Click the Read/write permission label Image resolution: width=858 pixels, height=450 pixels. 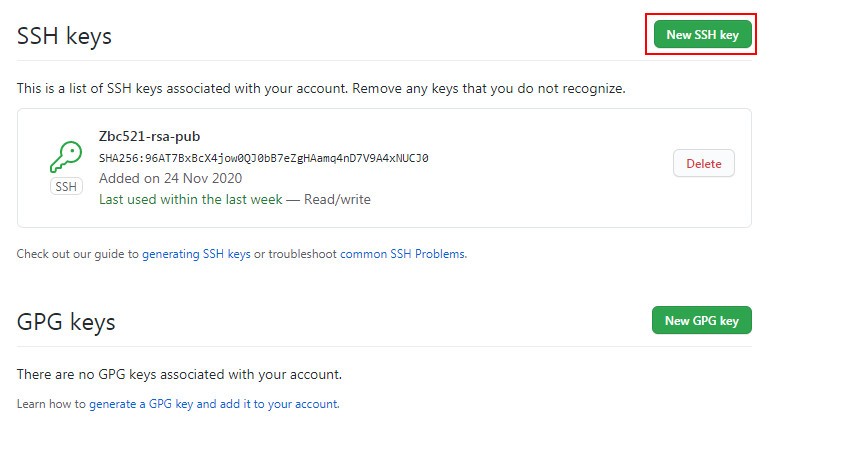point(337,199)
